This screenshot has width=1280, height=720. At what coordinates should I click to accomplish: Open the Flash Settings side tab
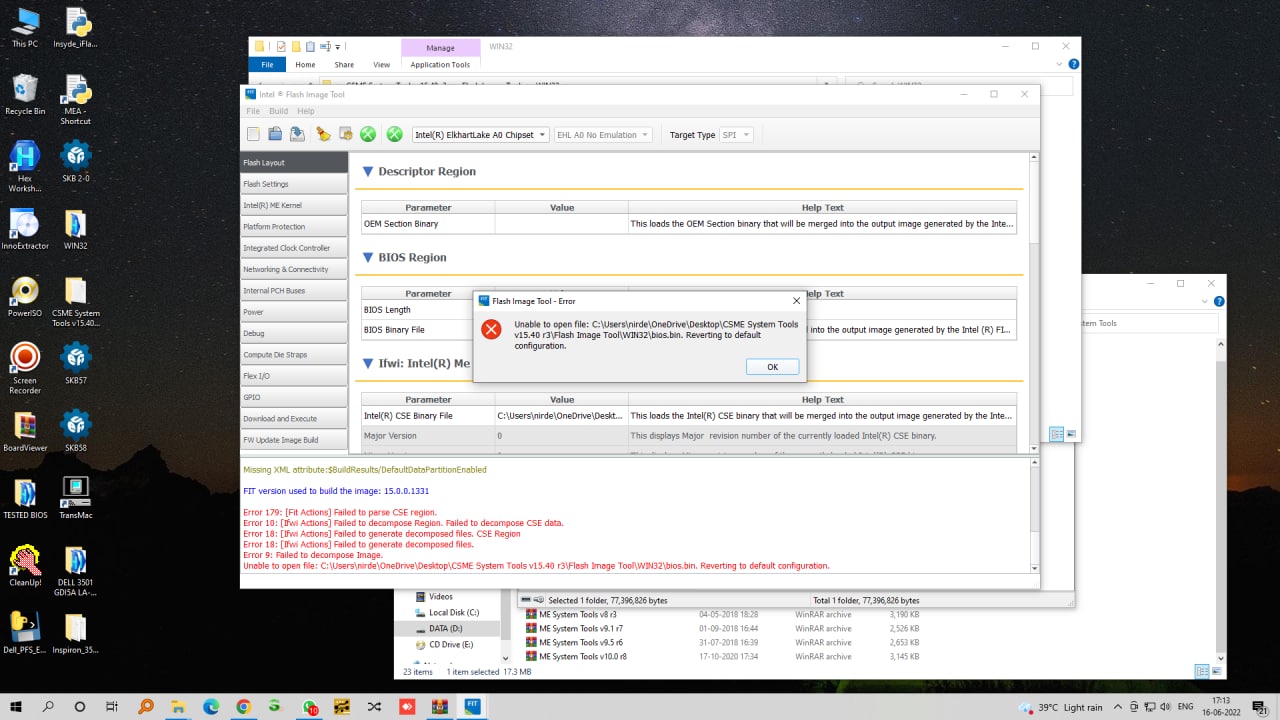(294, 184)
